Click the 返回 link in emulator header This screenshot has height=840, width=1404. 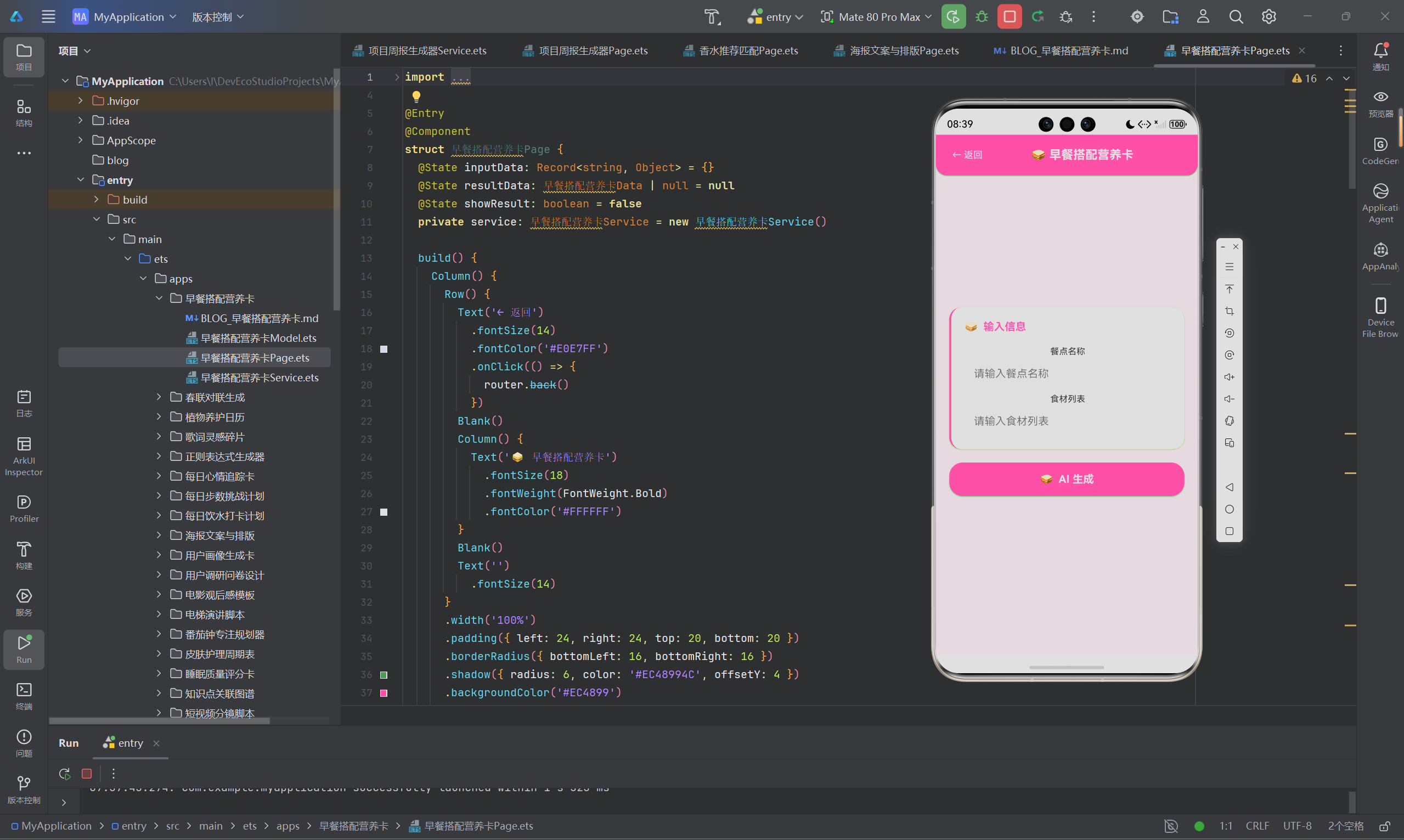[x=967, y=155]
